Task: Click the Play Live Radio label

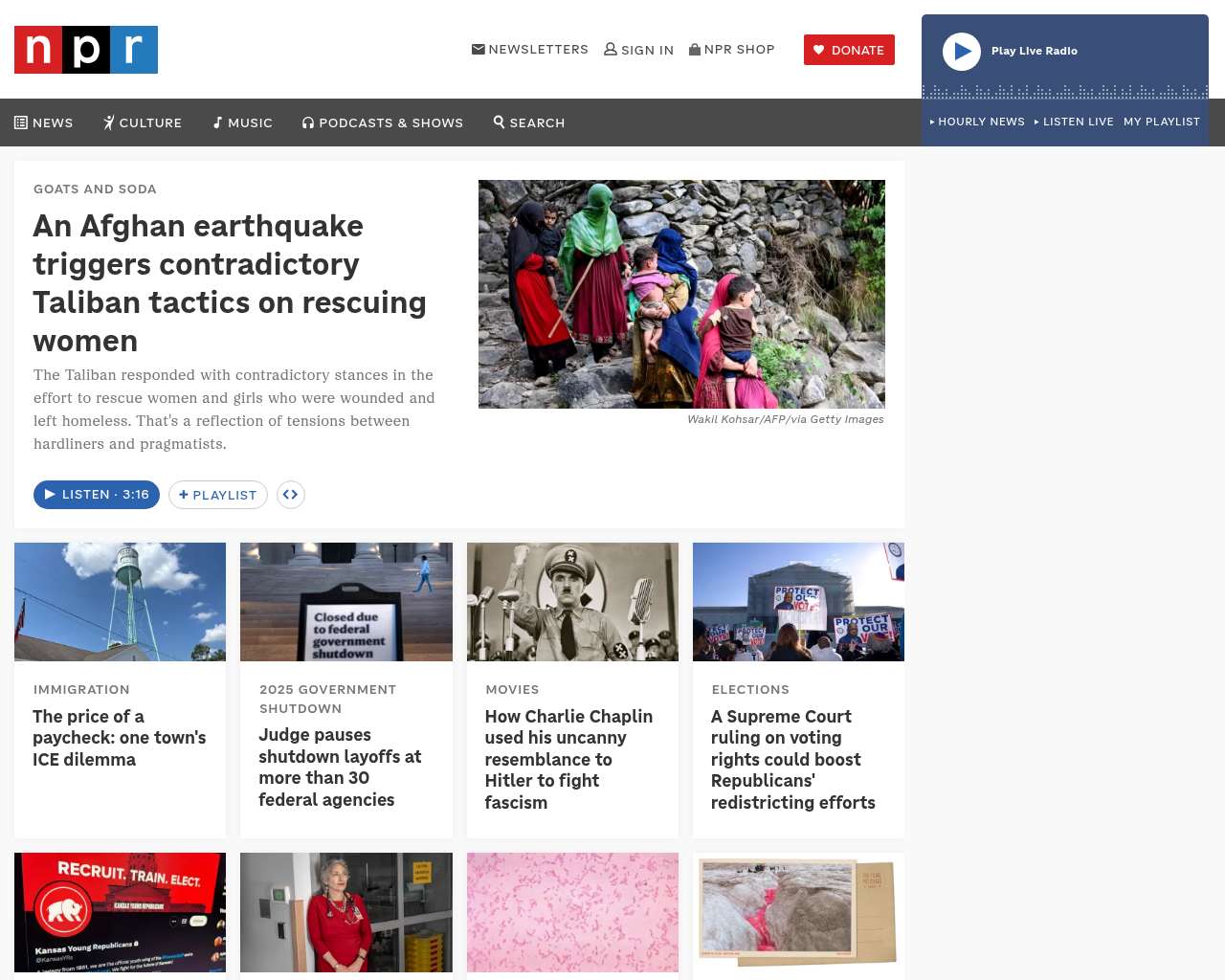Action: tap(1035, 51)
